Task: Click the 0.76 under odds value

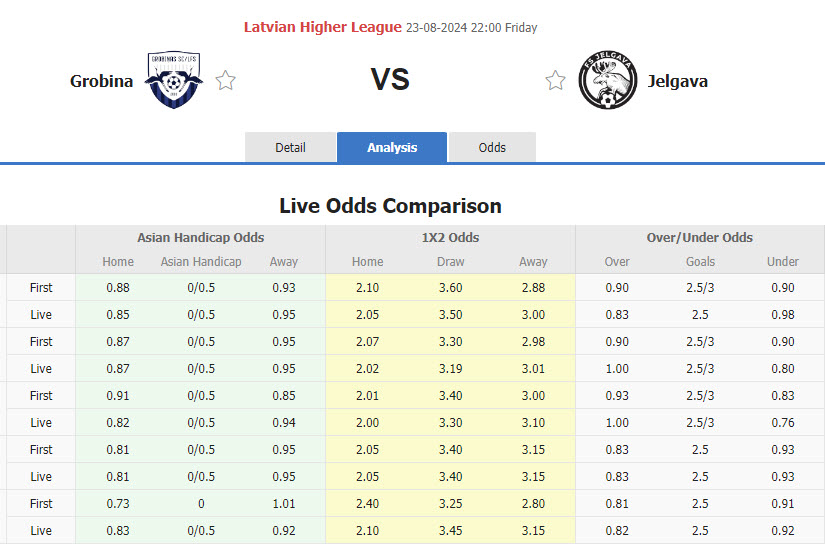Action: click(782, 422)
